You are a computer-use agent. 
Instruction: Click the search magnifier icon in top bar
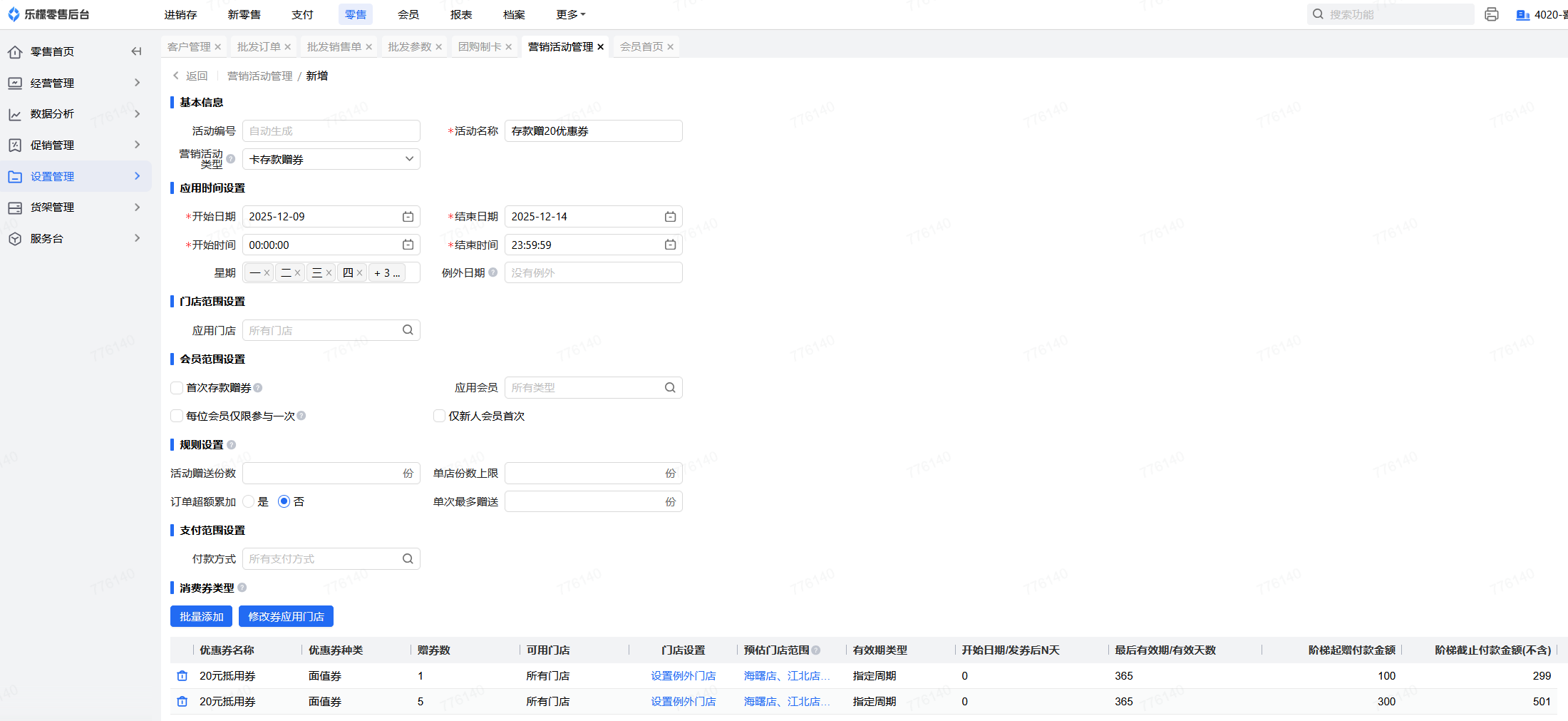tap(1318, 14)
